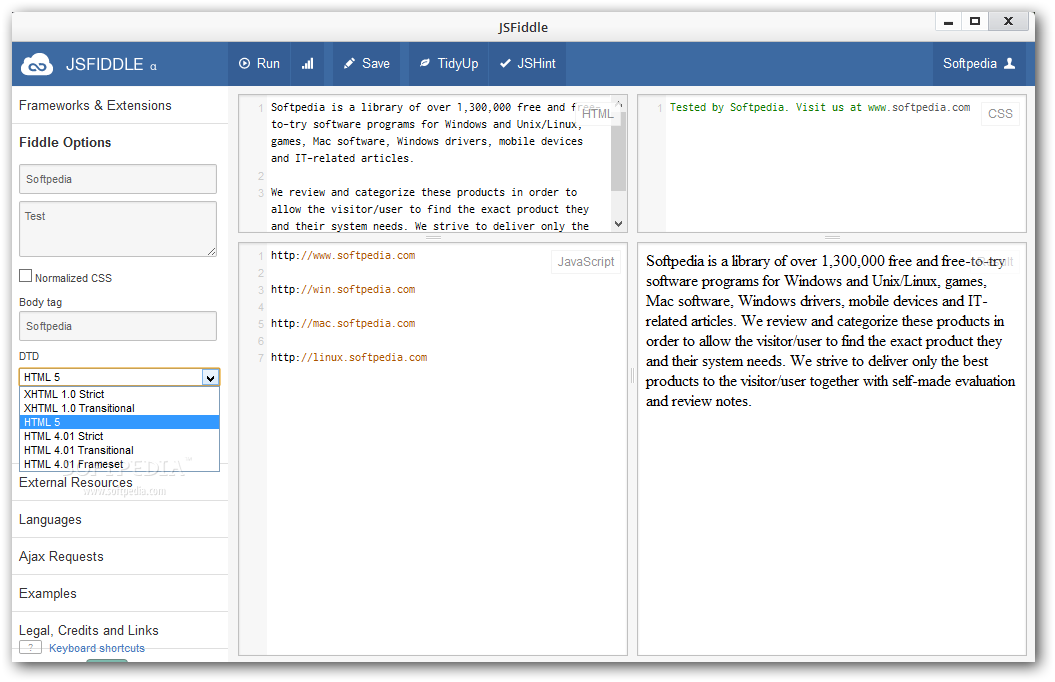Click the horizontal splitter handle below CSS panel
Viewport: 1055px width, 682px height.
click(x=832, y=237)
